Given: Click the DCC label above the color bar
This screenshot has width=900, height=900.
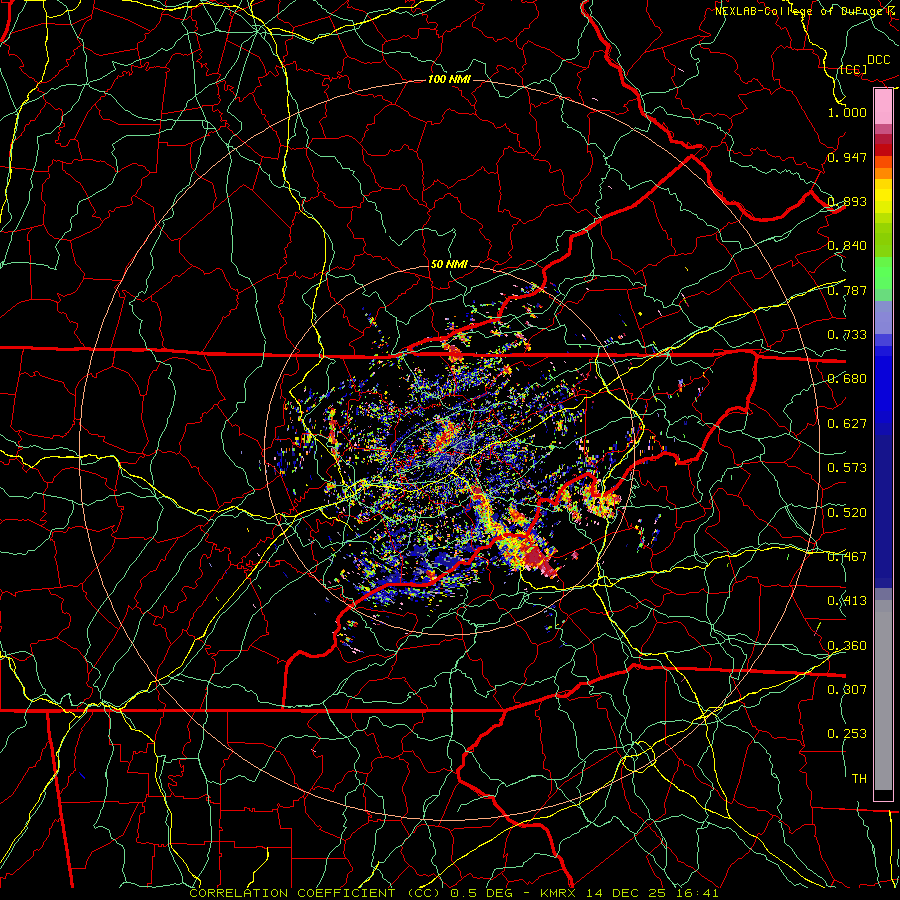Looking at the screenshot, I should pos(879,60).
